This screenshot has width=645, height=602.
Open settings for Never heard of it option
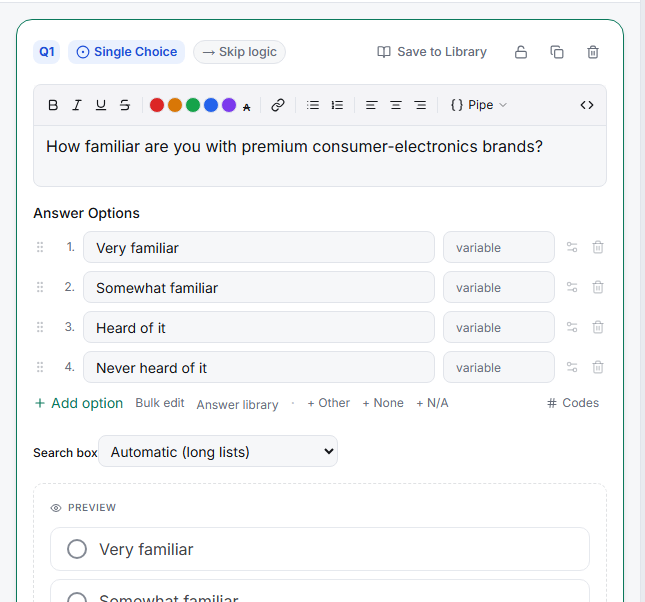(x=572, y=367)
